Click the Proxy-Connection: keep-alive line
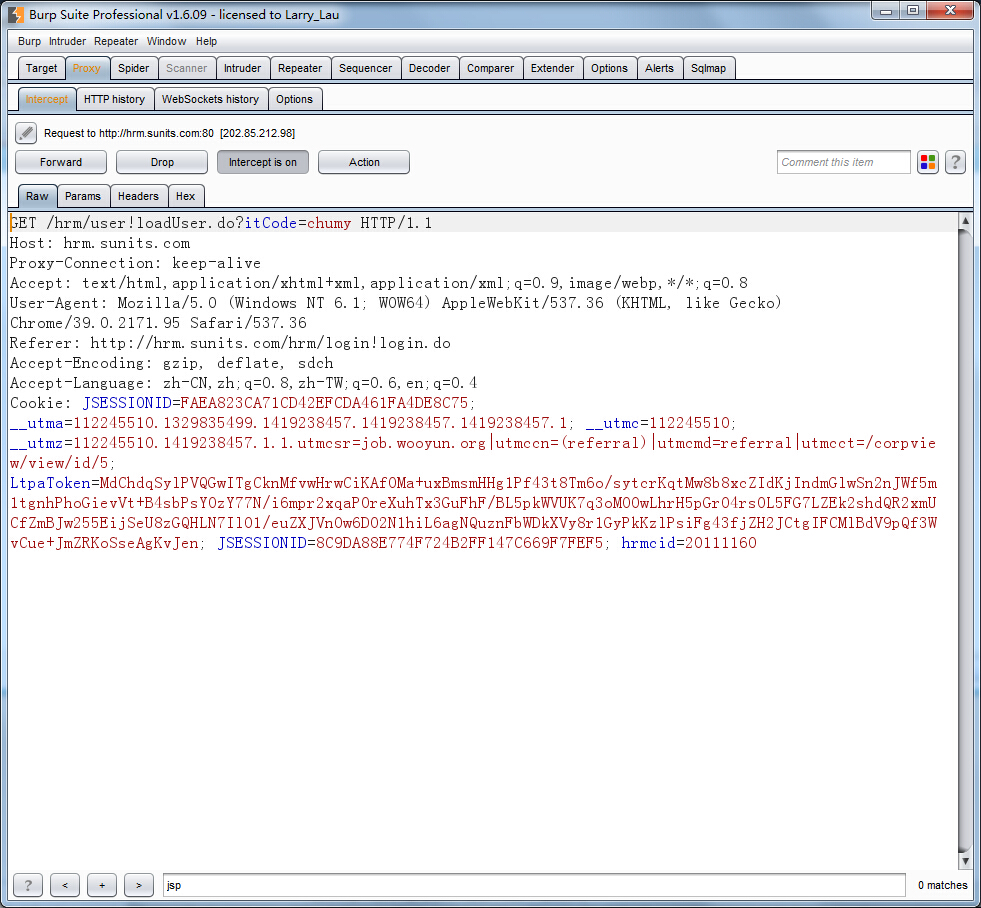This screenshot has width=981, height=908. 135,263
